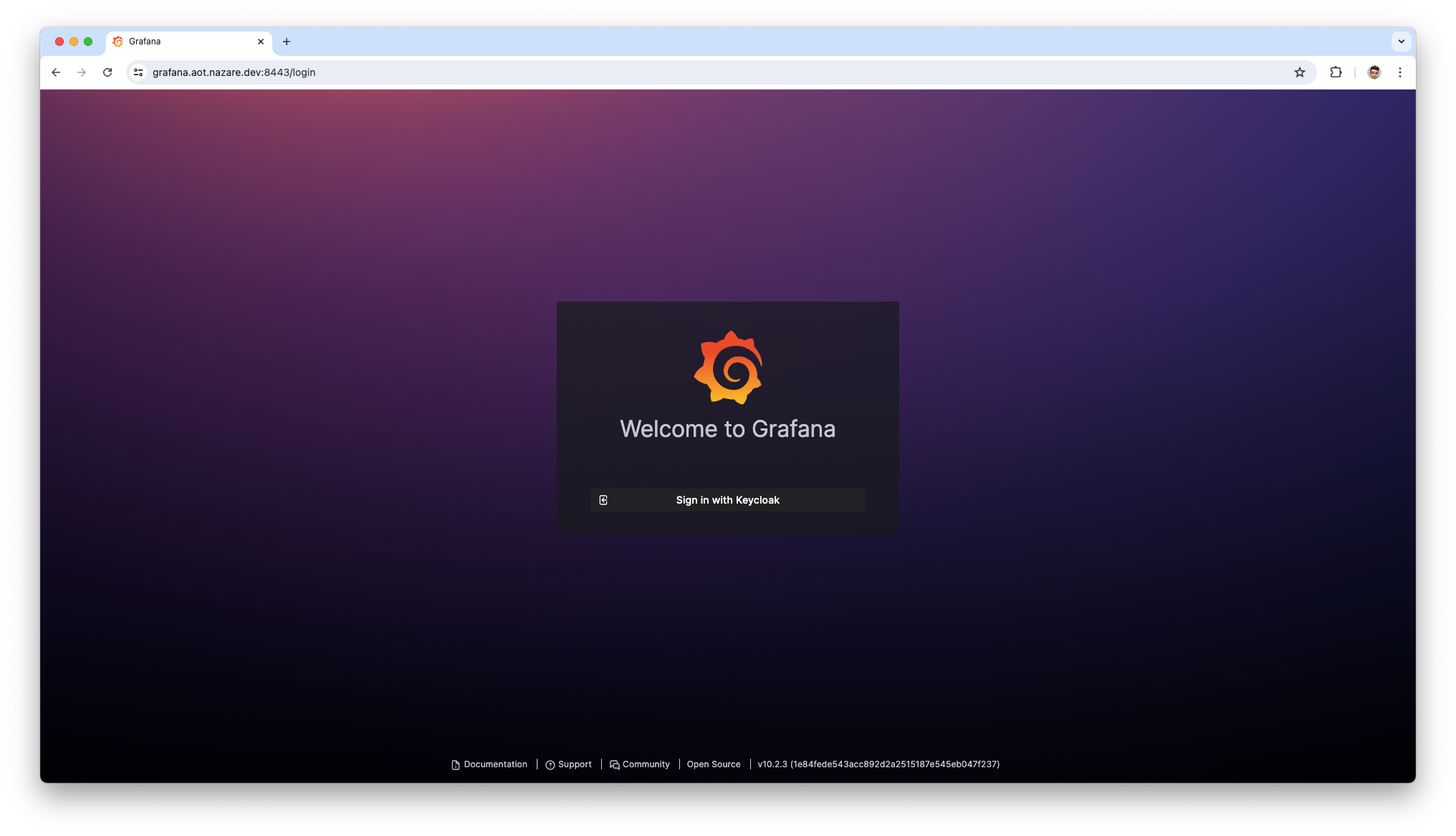This screenshot has height=836, width=1456.
Task: Select the Grafana browser tab
Action: pos(189,42)
